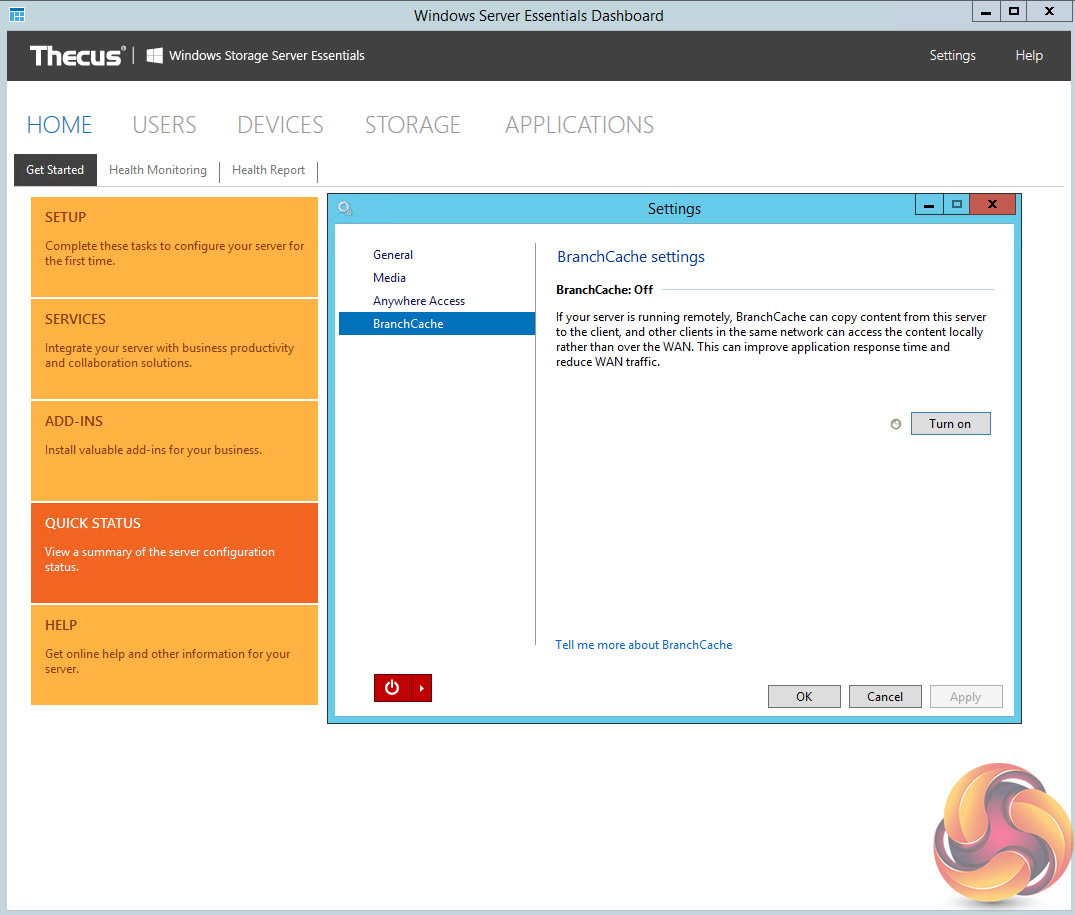Screen dimensions: 1075x915
Task: Open the DEVICES section
Action: pyautogui.click(x=280, y=125)
